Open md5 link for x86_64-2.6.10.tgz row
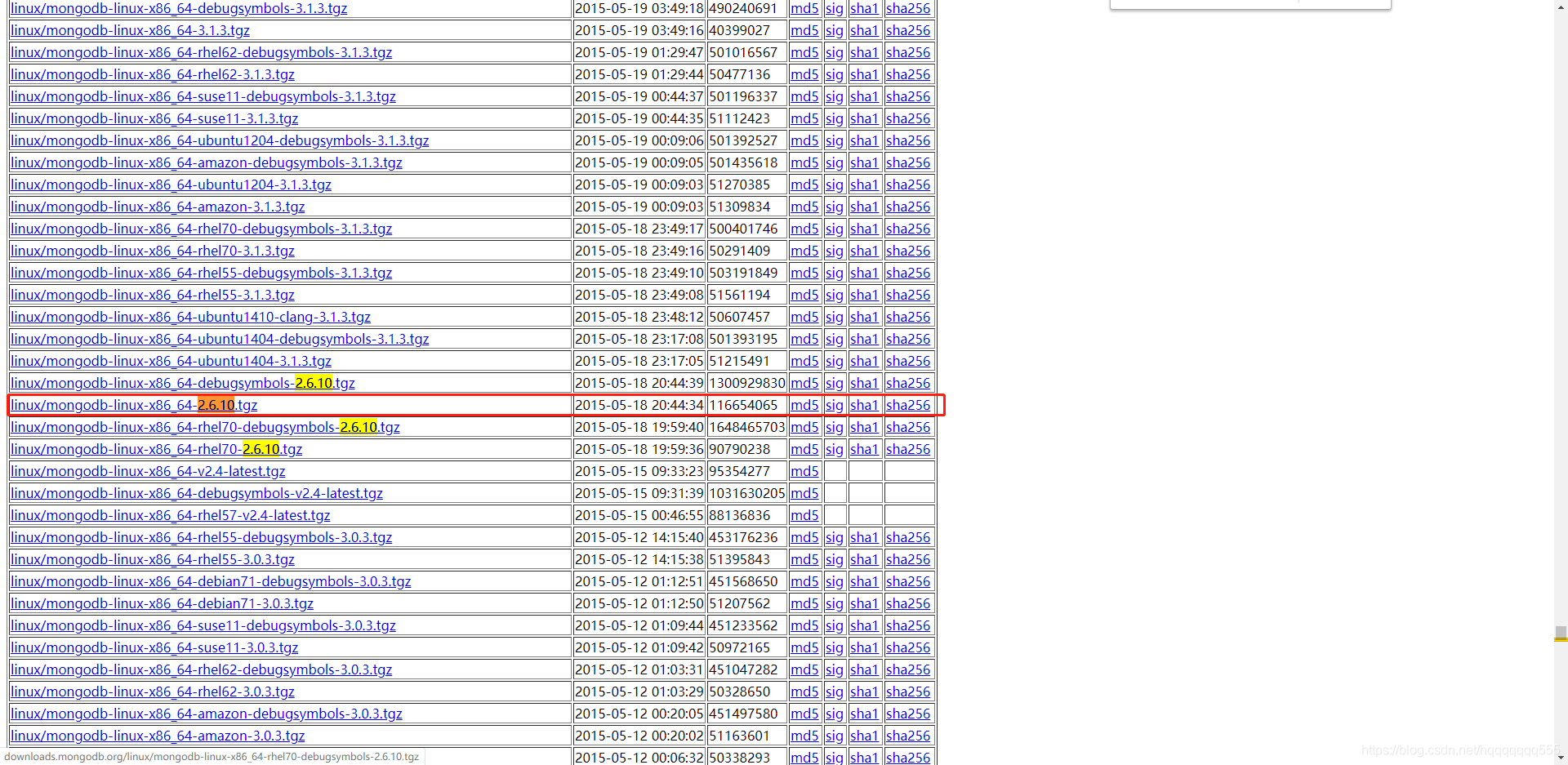The height and width of the screenshot is (765, 1568). pos(804,405)
